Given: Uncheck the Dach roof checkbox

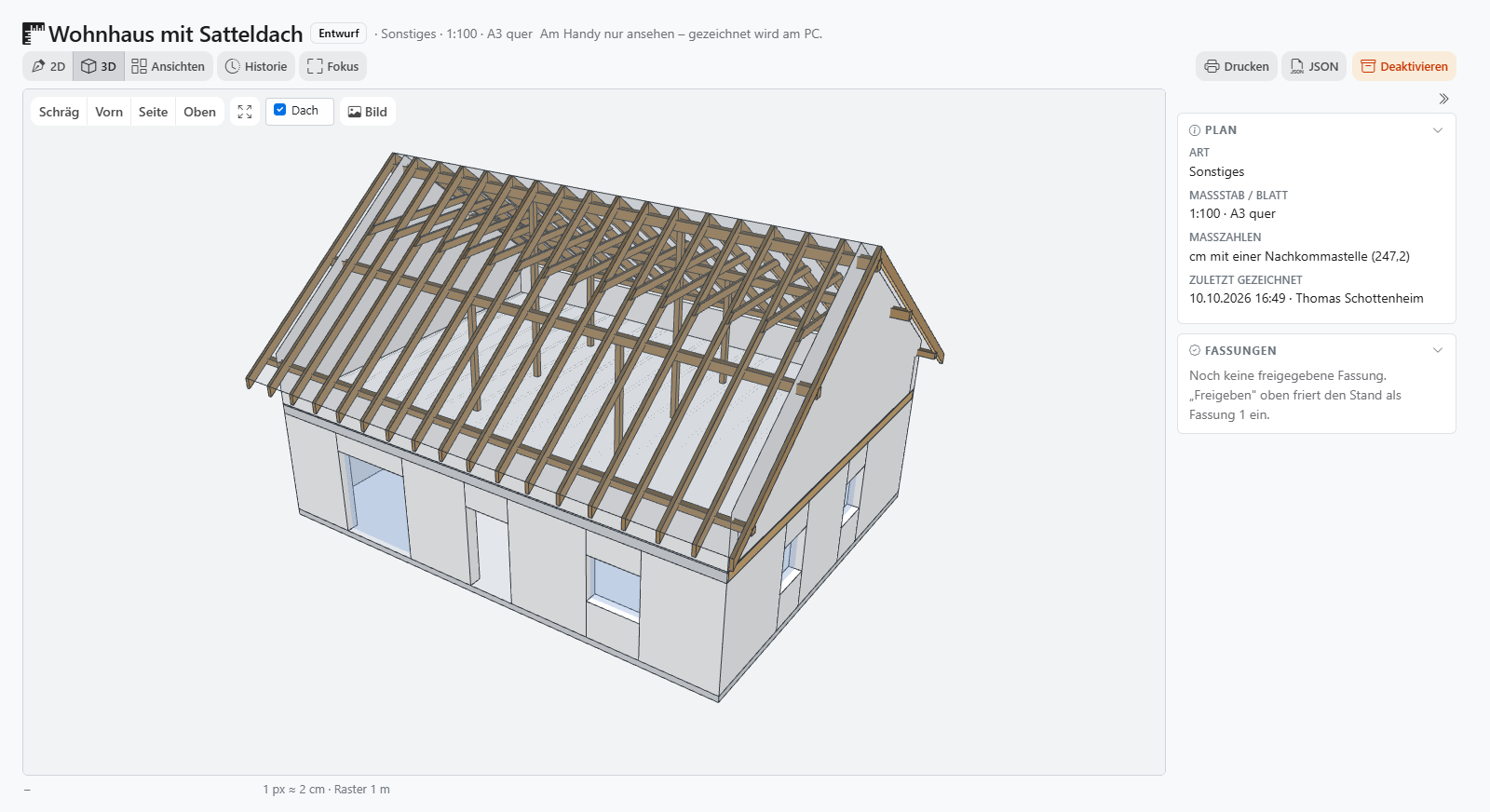Looking at the screenshot, I should [x=280, y=110].
